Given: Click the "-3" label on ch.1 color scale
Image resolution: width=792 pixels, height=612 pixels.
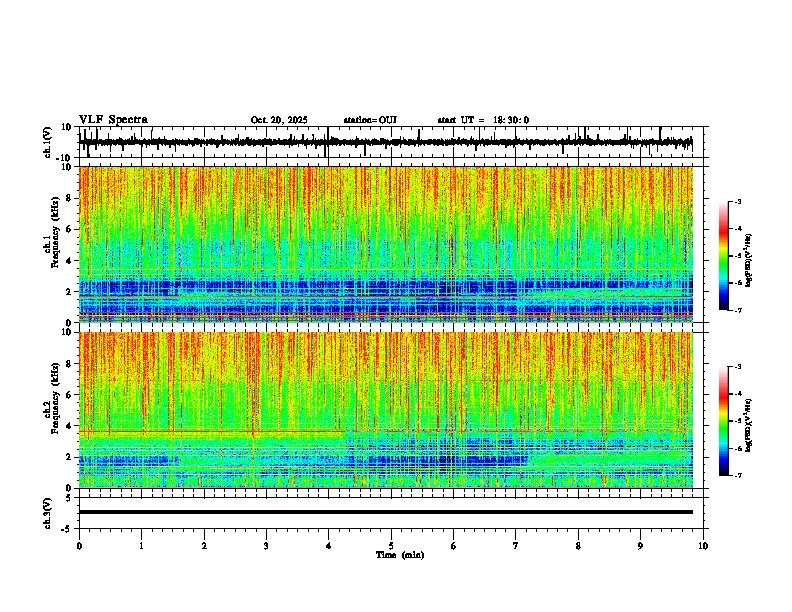Looking at the screenshot, I should tap(738, 201).
